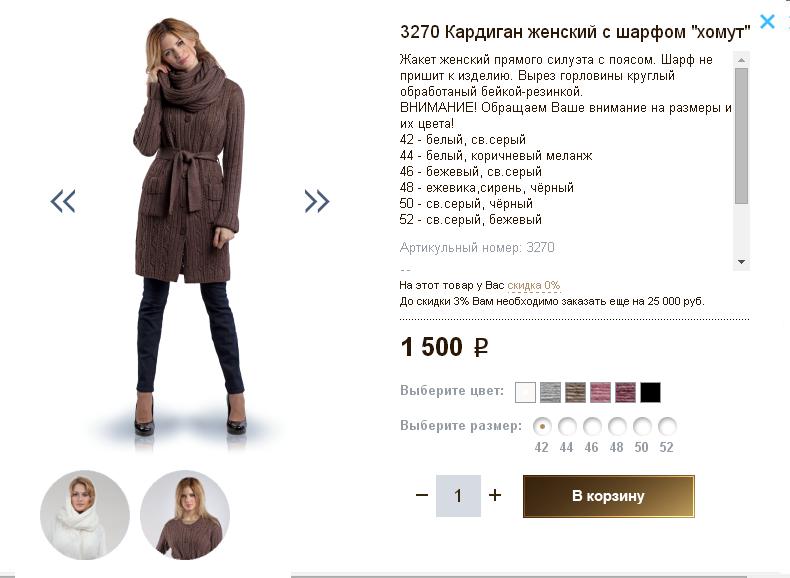Choose the light gray color swatch
This screenshot has width=790, height=578.
point(550,392)
